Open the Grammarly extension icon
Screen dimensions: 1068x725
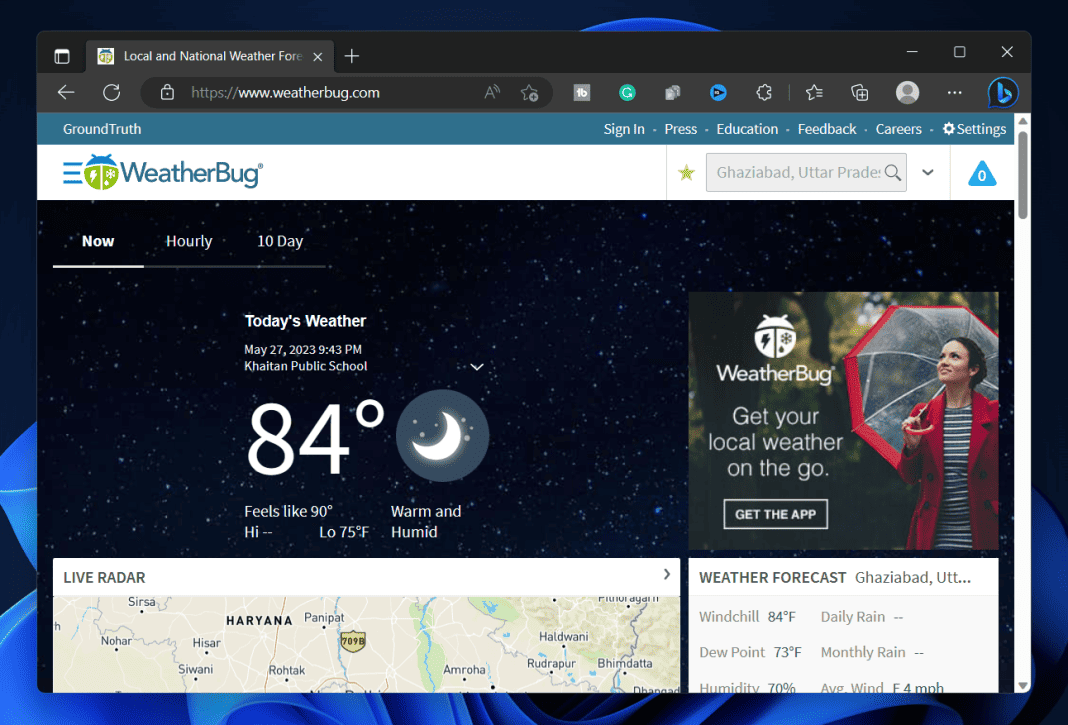tap(627, 92)
